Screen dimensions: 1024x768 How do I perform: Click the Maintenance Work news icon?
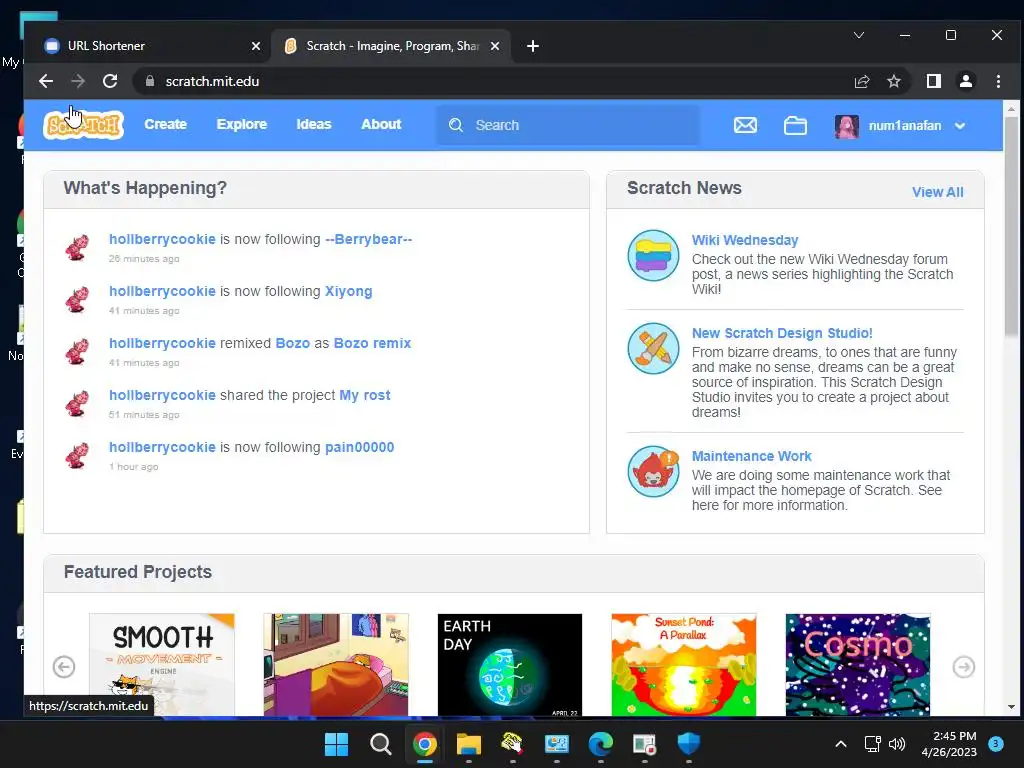pos(653,471)
